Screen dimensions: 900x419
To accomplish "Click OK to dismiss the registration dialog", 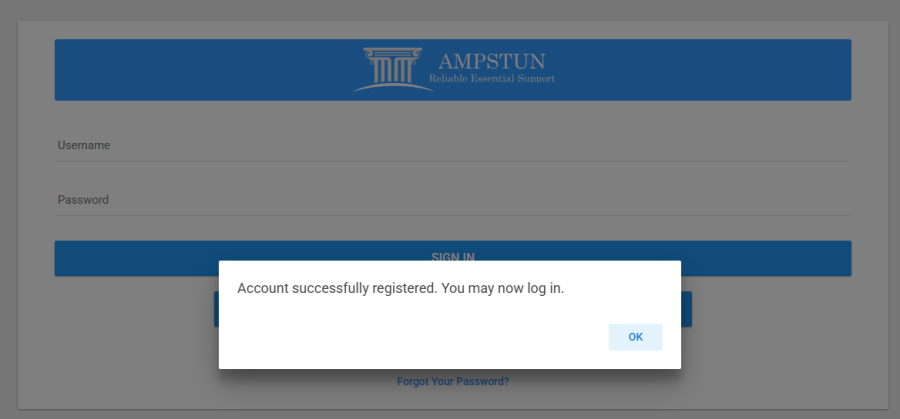I will point(635,337).
